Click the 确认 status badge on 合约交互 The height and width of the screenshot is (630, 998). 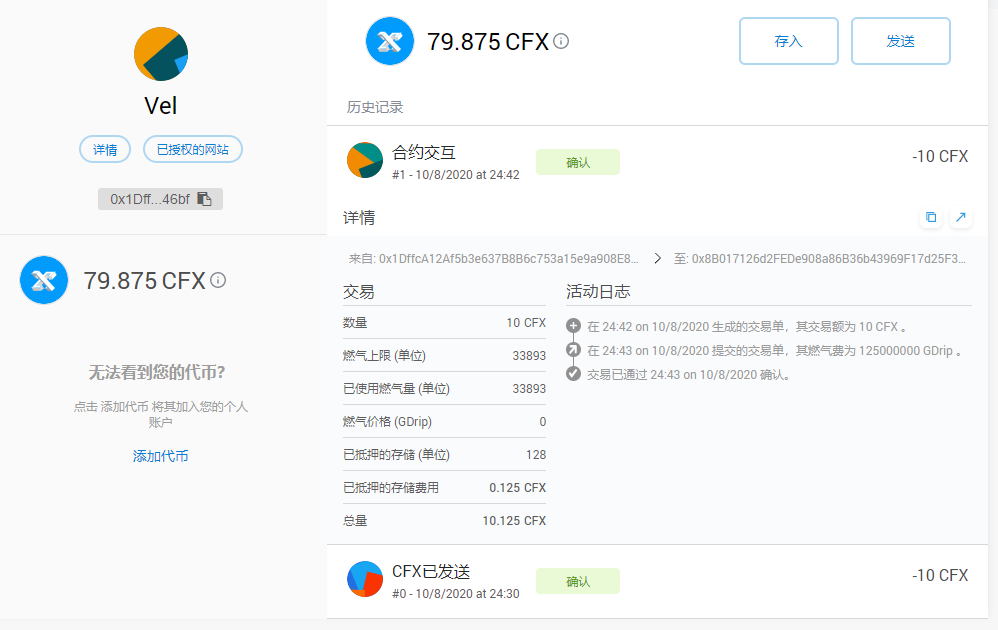pos(577,162)
